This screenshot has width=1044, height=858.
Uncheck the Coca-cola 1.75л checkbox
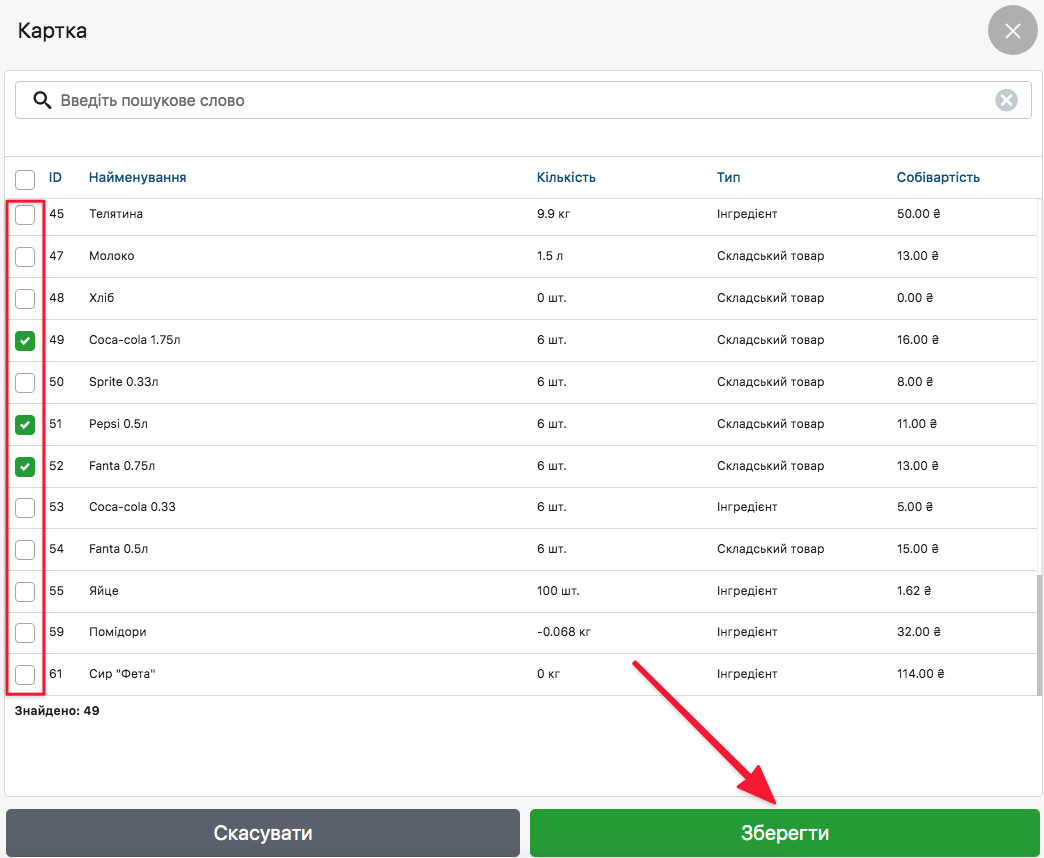coord(25,341)
